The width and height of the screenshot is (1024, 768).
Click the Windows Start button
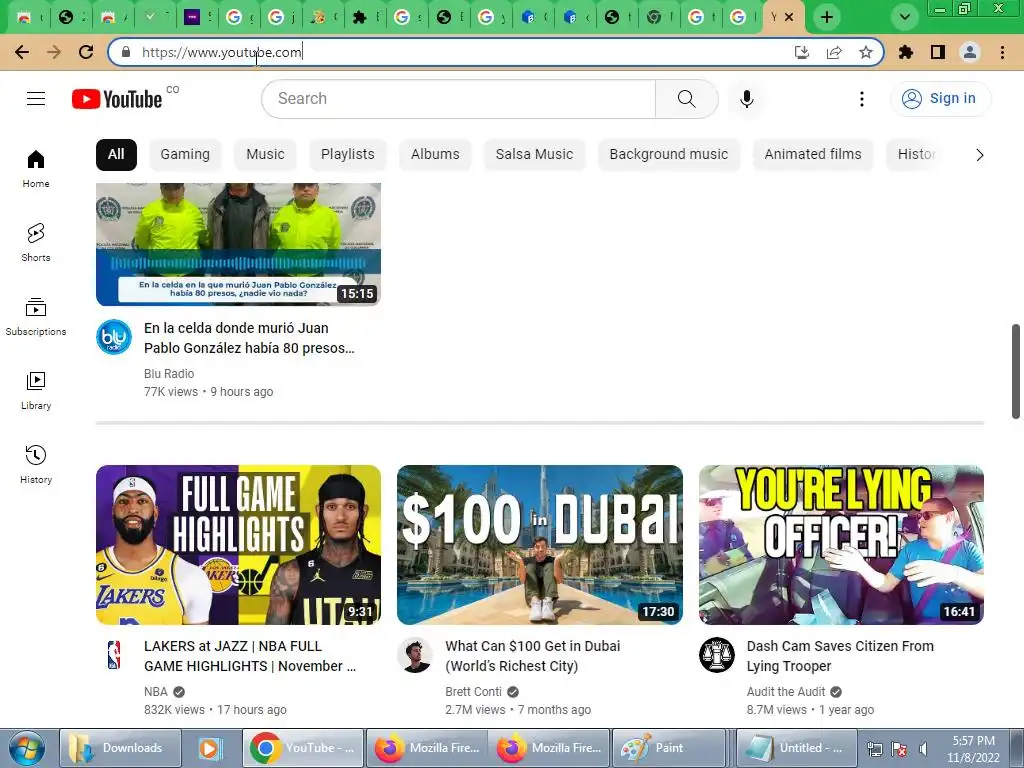(x=26, y=748)
